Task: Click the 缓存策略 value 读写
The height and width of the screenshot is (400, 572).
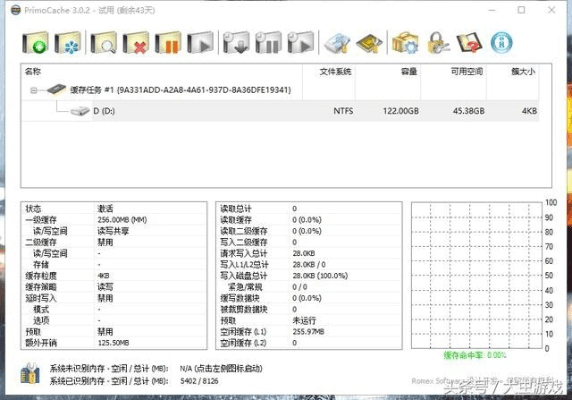Action: pyautogui.click(x=105, y=287)
